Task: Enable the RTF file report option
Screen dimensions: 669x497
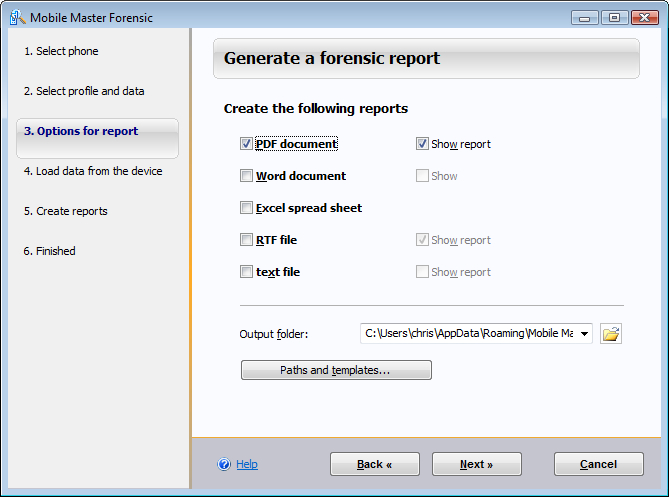Action: coord(246,240)
